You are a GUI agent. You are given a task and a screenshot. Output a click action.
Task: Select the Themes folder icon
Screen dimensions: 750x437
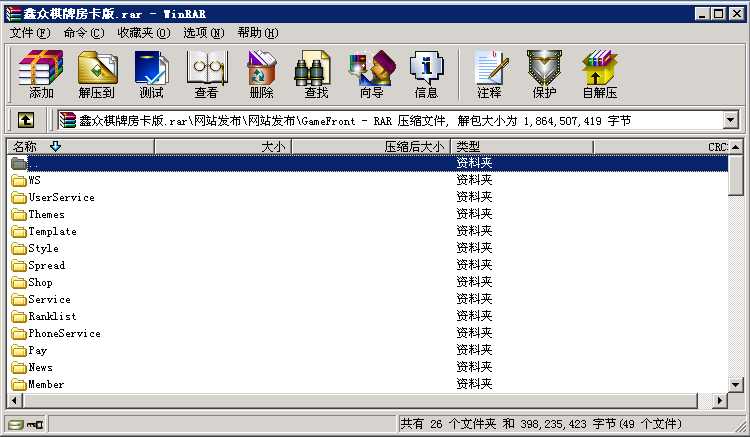click(x=19, y=215)
